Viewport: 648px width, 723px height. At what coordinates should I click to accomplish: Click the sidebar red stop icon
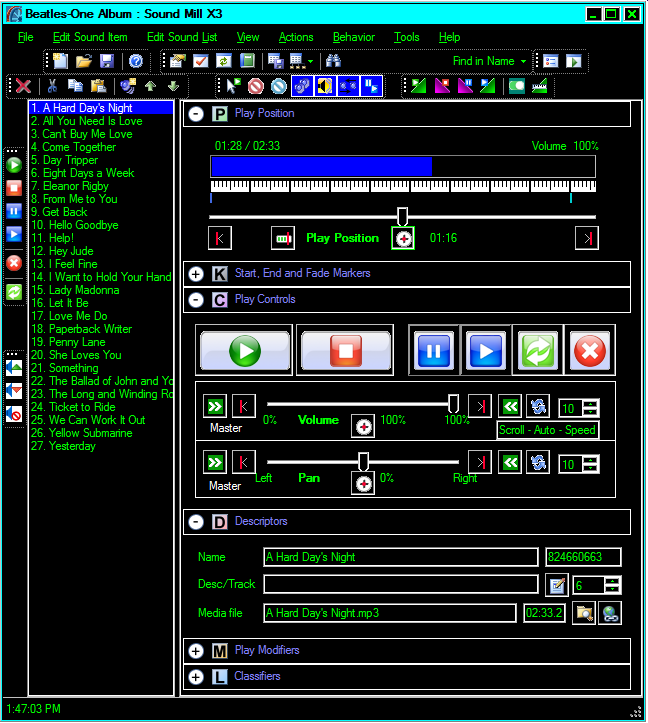[x=14, y=188]
